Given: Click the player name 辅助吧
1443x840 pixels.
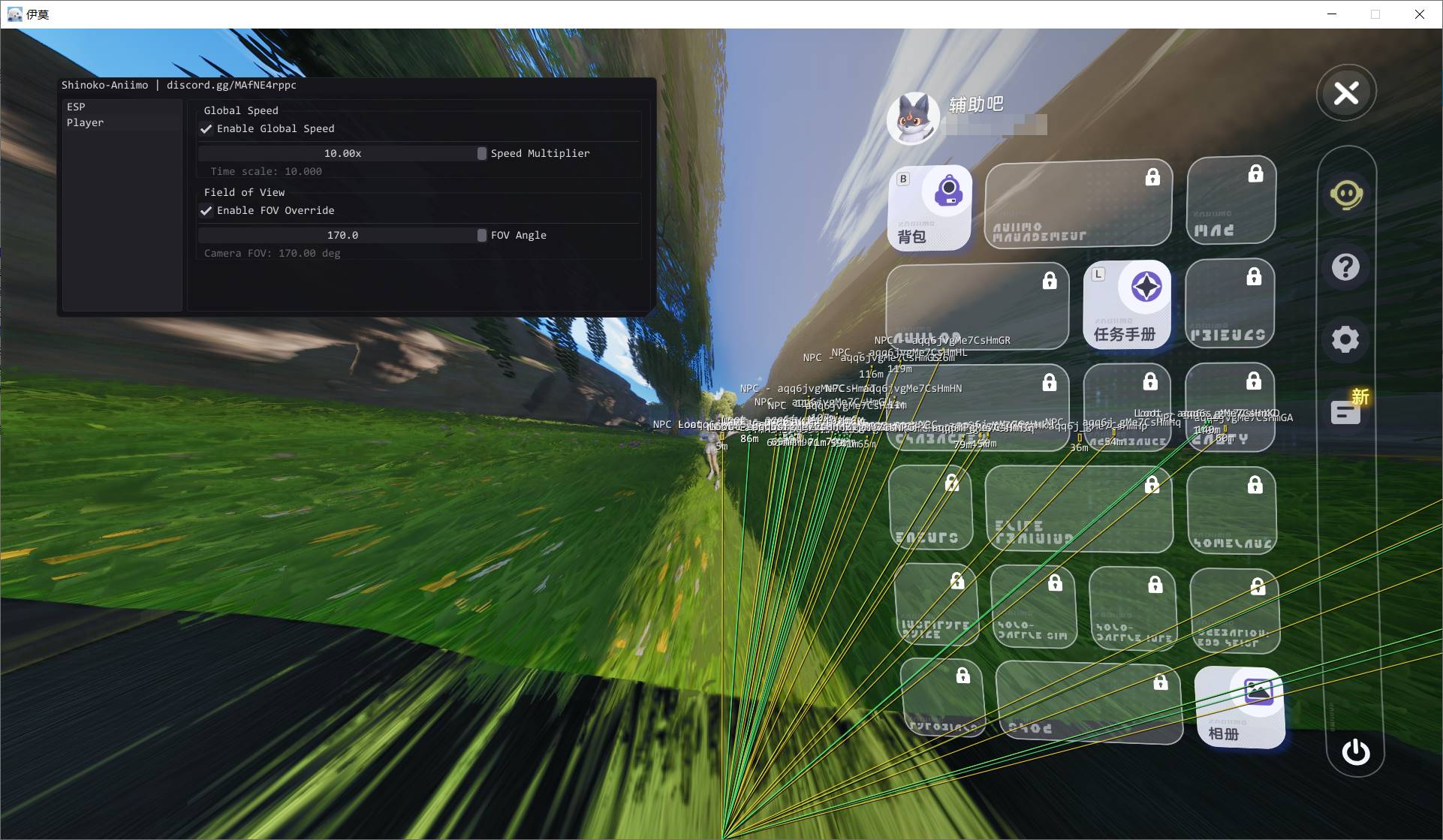Looking at the screenshot, I should point(976,104).
